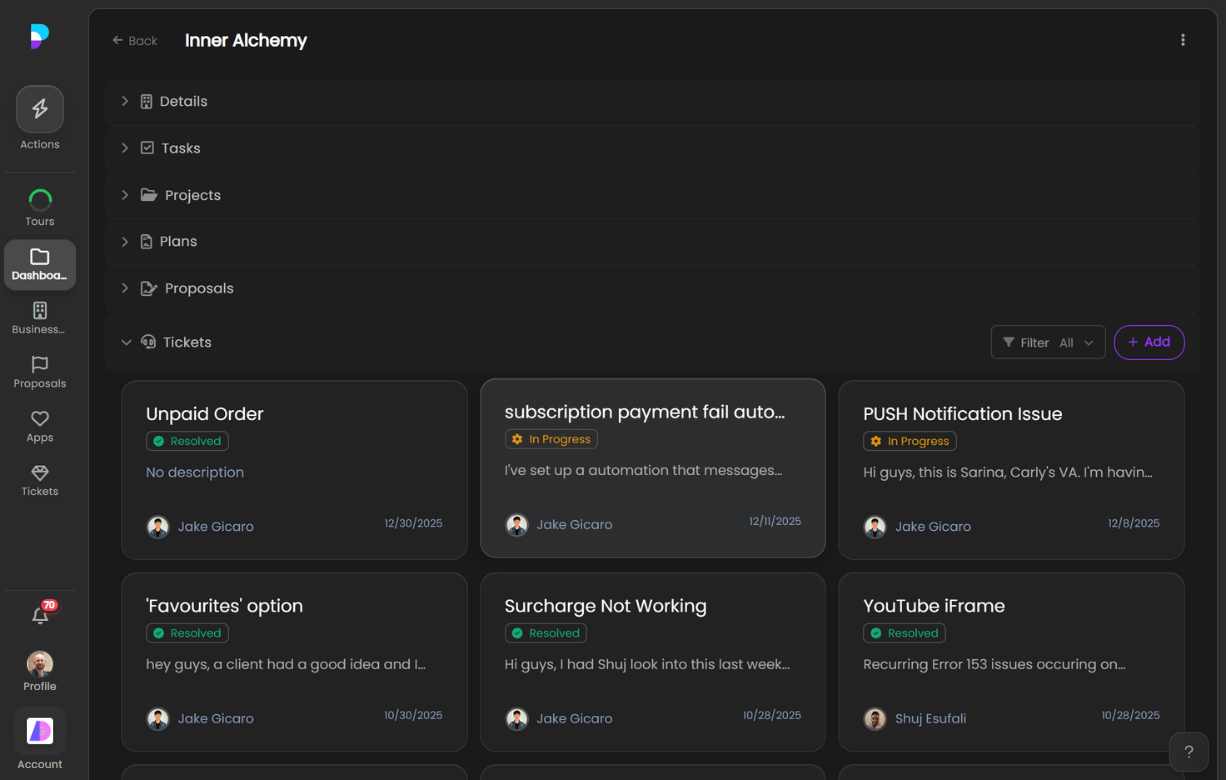The width and height of the screenshot is (1228, 780).
Task: Open Apps heart icon in sidebar
Action: click(40, 419)
